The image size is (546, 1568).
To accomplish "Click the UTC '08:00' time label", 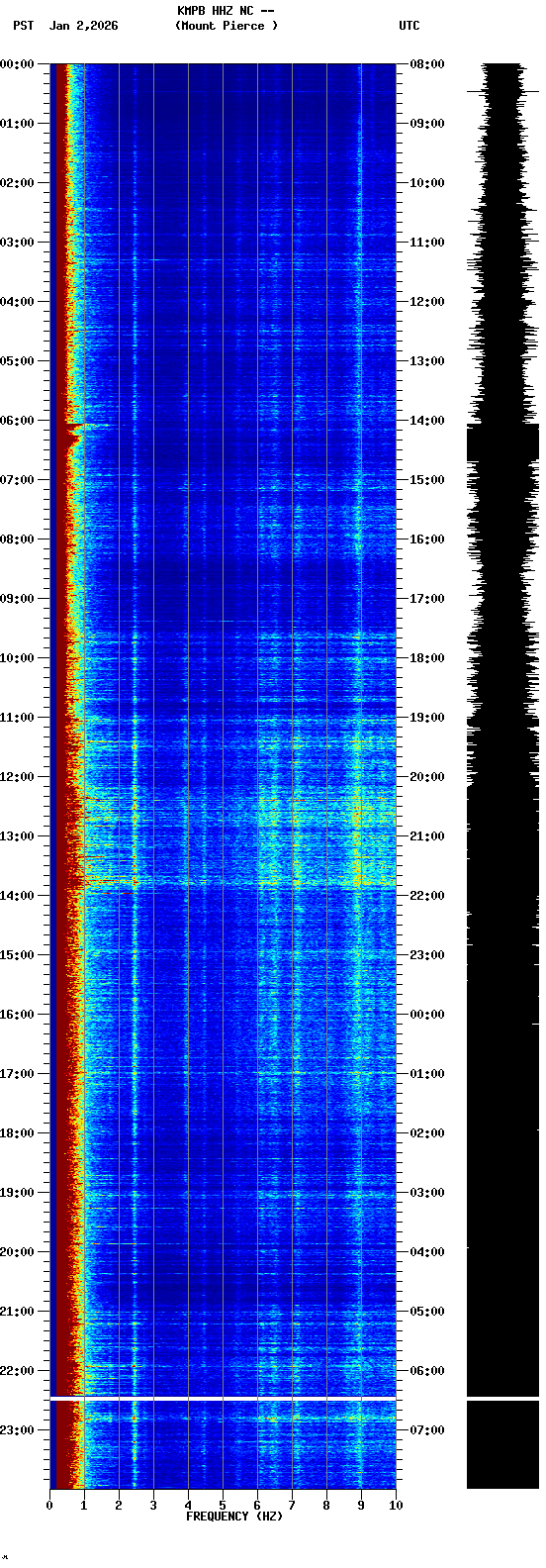I will pos(427,64).
